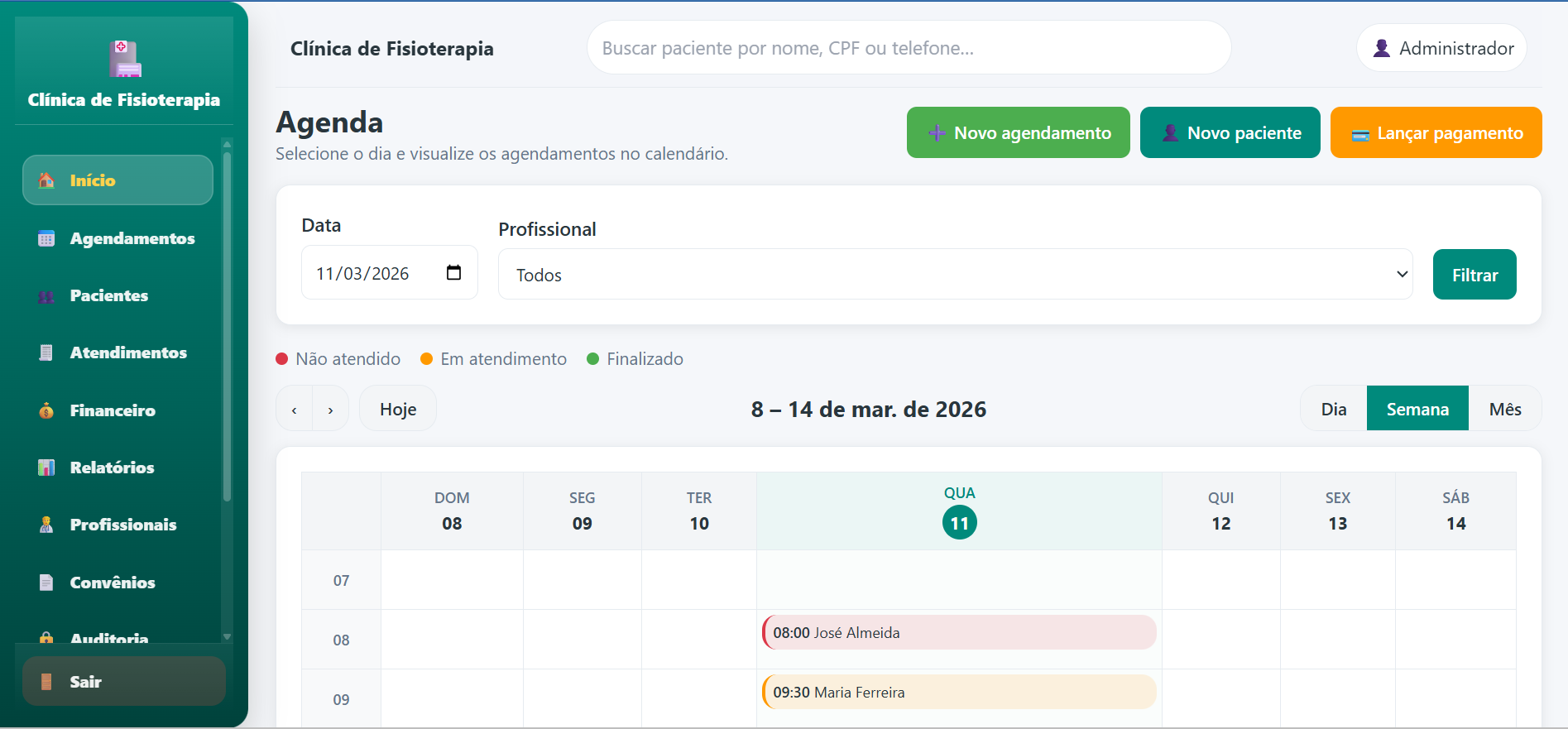Click the red Não atendido legend dot

(281, 359)
